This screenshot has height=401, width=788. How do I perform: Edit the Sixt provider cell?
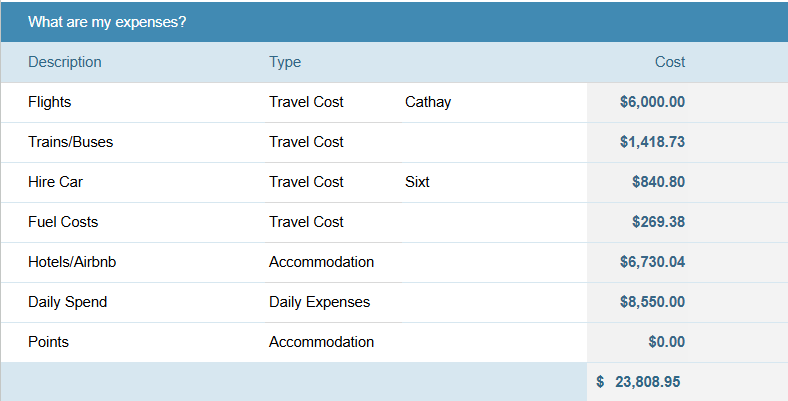tap(494, 182)
